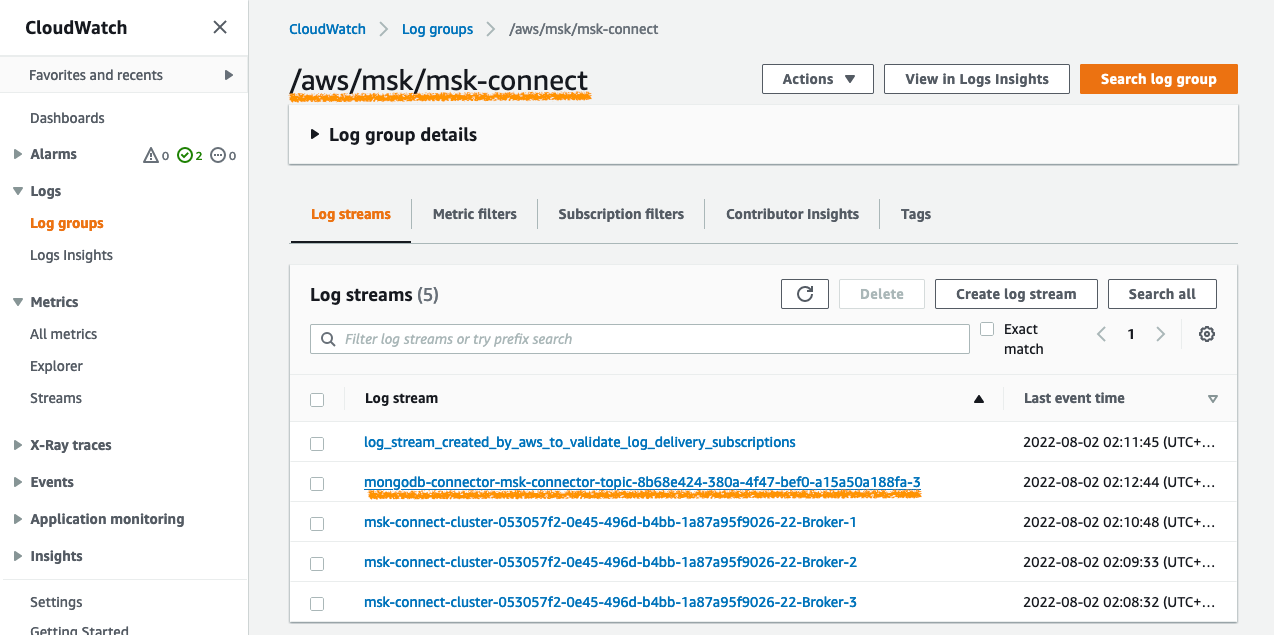Open All metrics in sidebar
This screenshot has width=1274, height=635.
click(x=63, y=334)
